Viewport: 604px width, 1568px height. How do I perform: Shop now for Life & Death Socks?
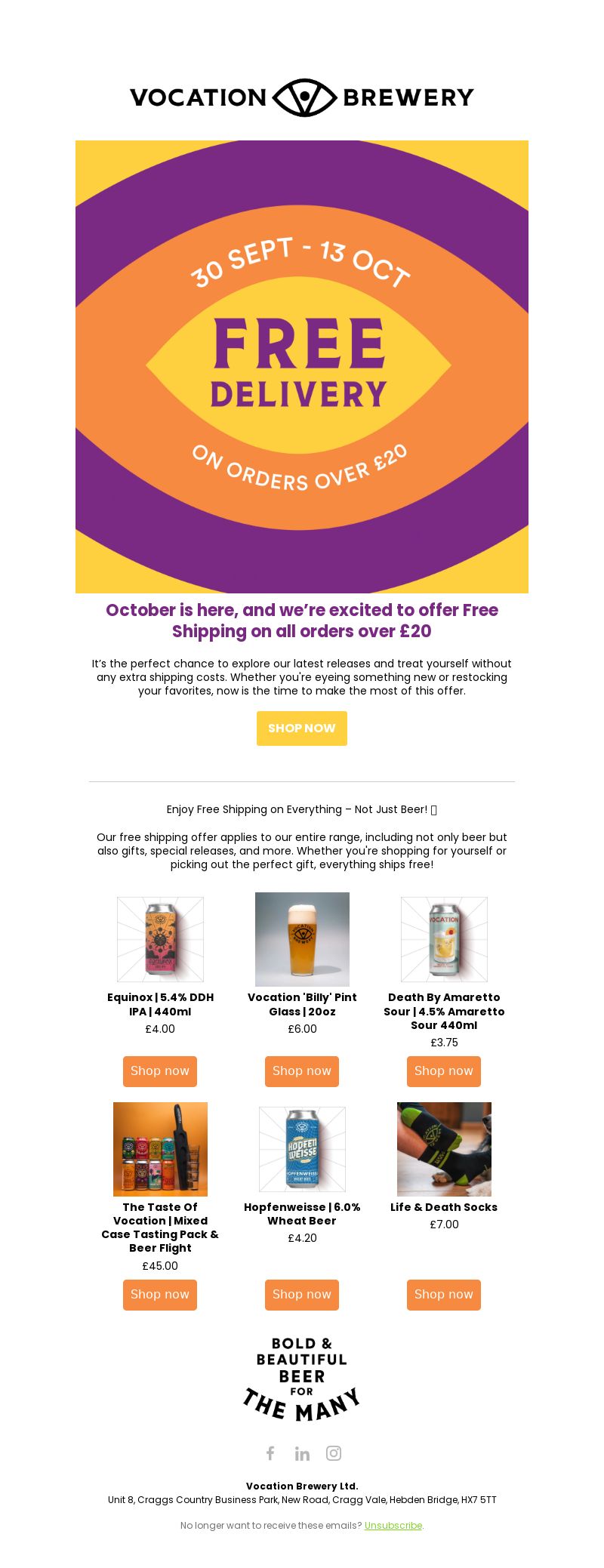click(x=444, y=1295)
